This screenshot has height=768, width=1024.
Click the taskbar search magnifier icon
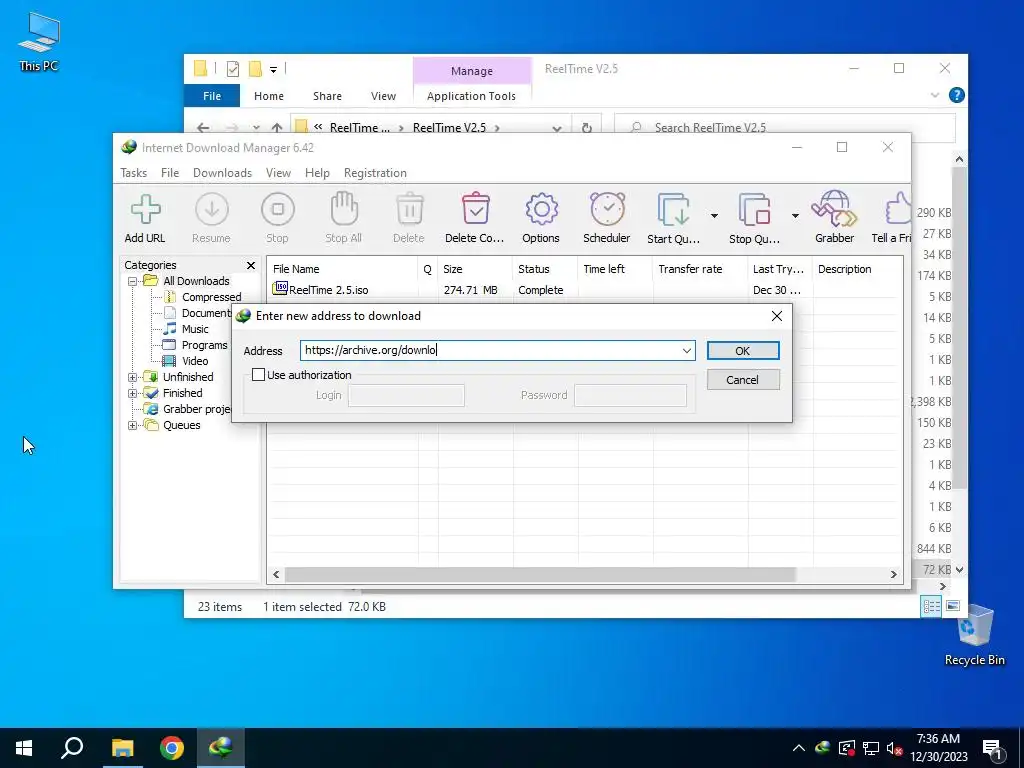click(72, 748)
